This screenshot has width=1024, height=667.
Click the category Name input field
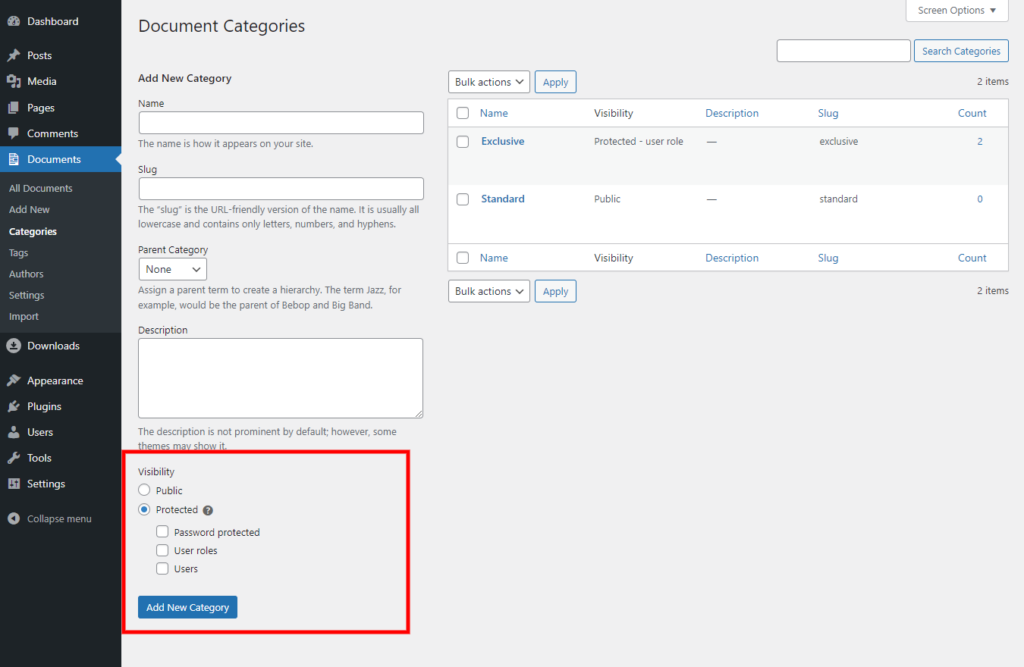click(281, 123)
